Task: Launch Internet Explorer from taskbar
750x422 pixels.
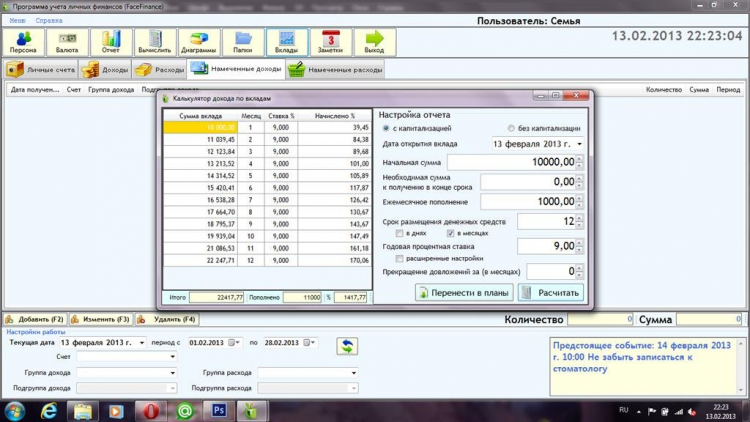Action: (49, 411)
